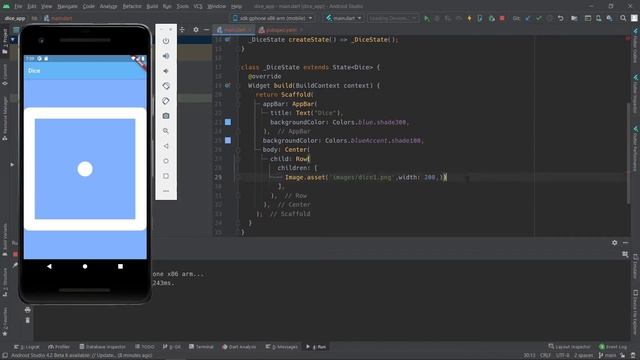Image resolution: width=640 pixels, height=360 pixels.
Task: Open the Event Log
Action: coord(613,347)
